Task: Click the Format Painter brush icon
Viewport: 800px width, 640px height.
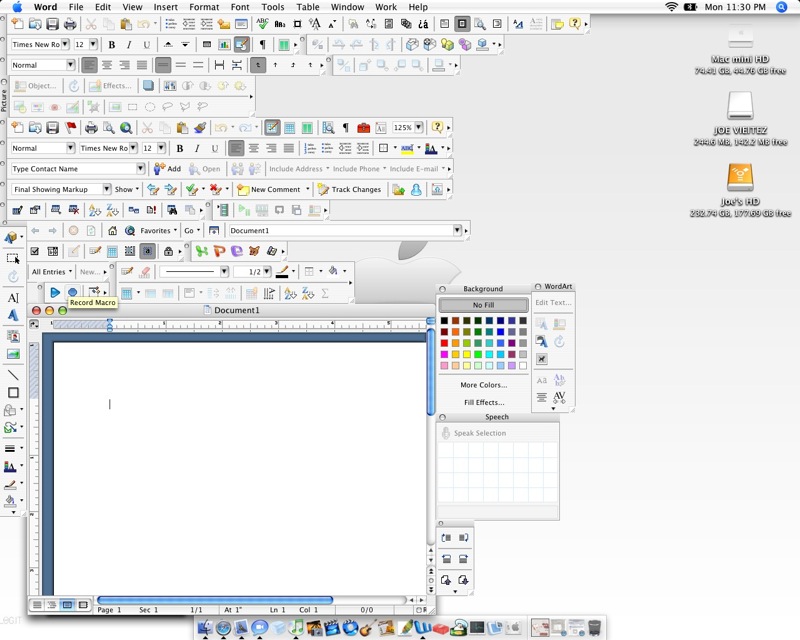Action: pos(200,128)
